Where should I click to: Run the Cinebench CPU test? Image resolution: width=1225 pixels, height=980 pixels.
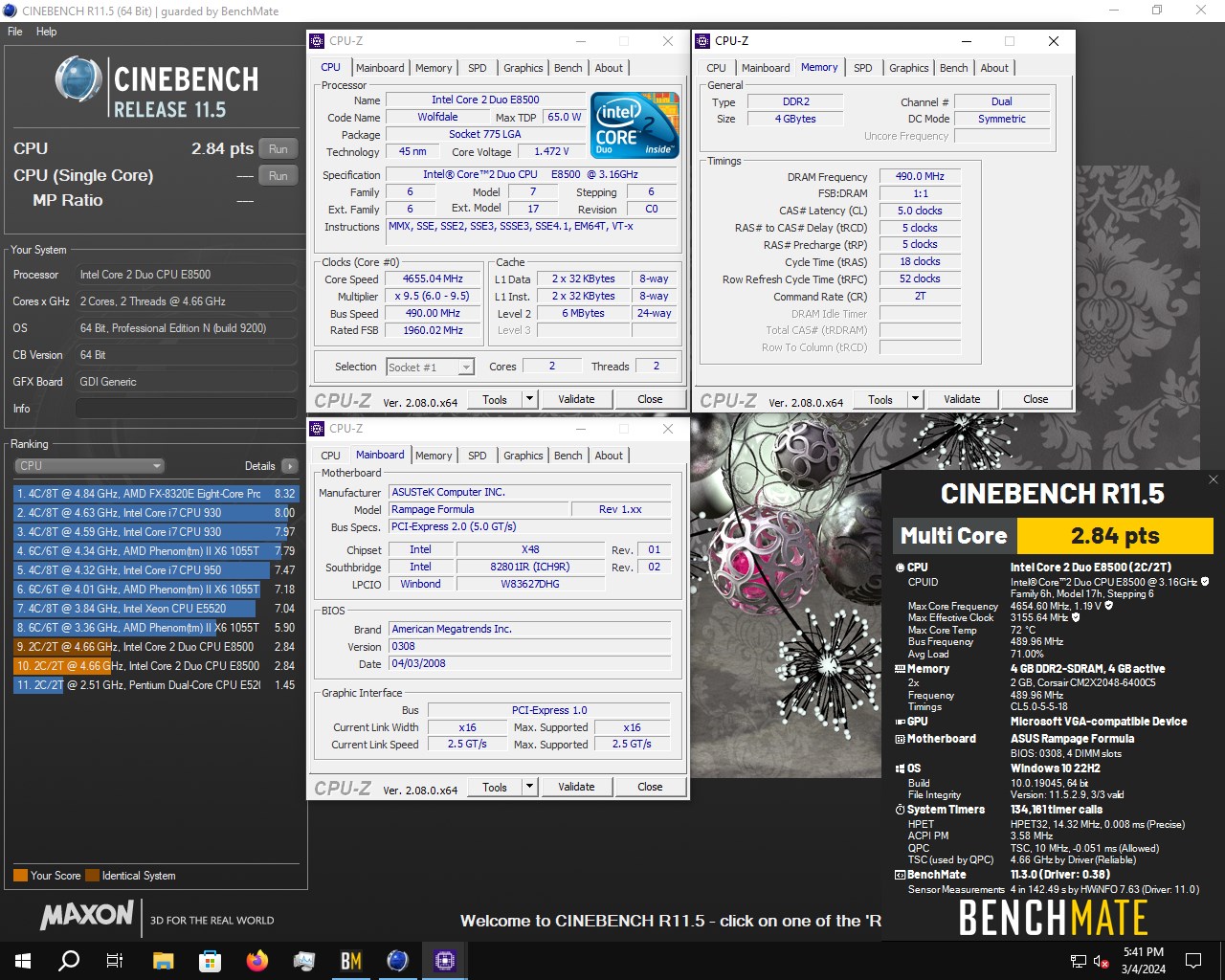tap(278, 149)
